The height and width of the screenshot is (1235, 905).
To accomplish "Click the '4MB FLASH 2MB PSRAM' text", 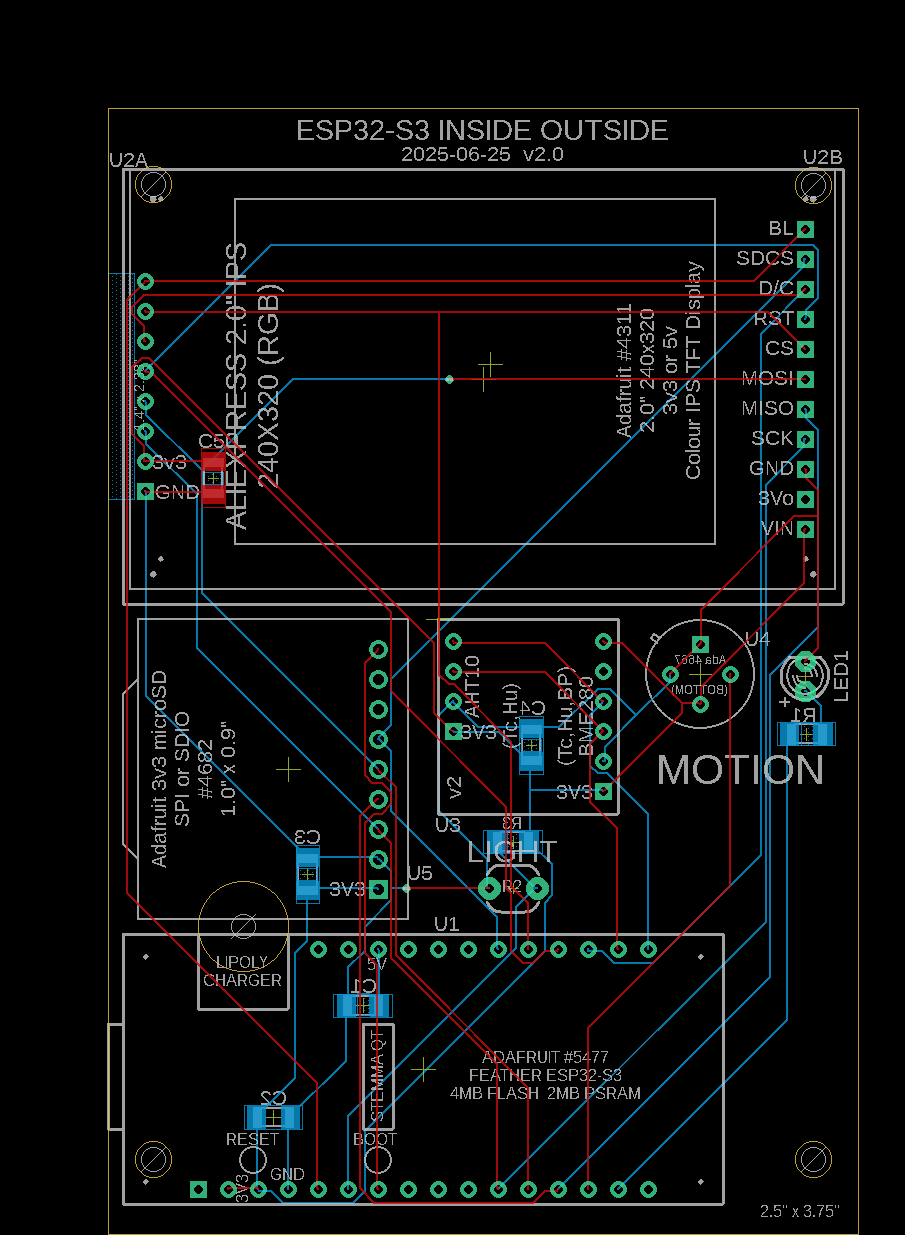I will point(545,1093).
